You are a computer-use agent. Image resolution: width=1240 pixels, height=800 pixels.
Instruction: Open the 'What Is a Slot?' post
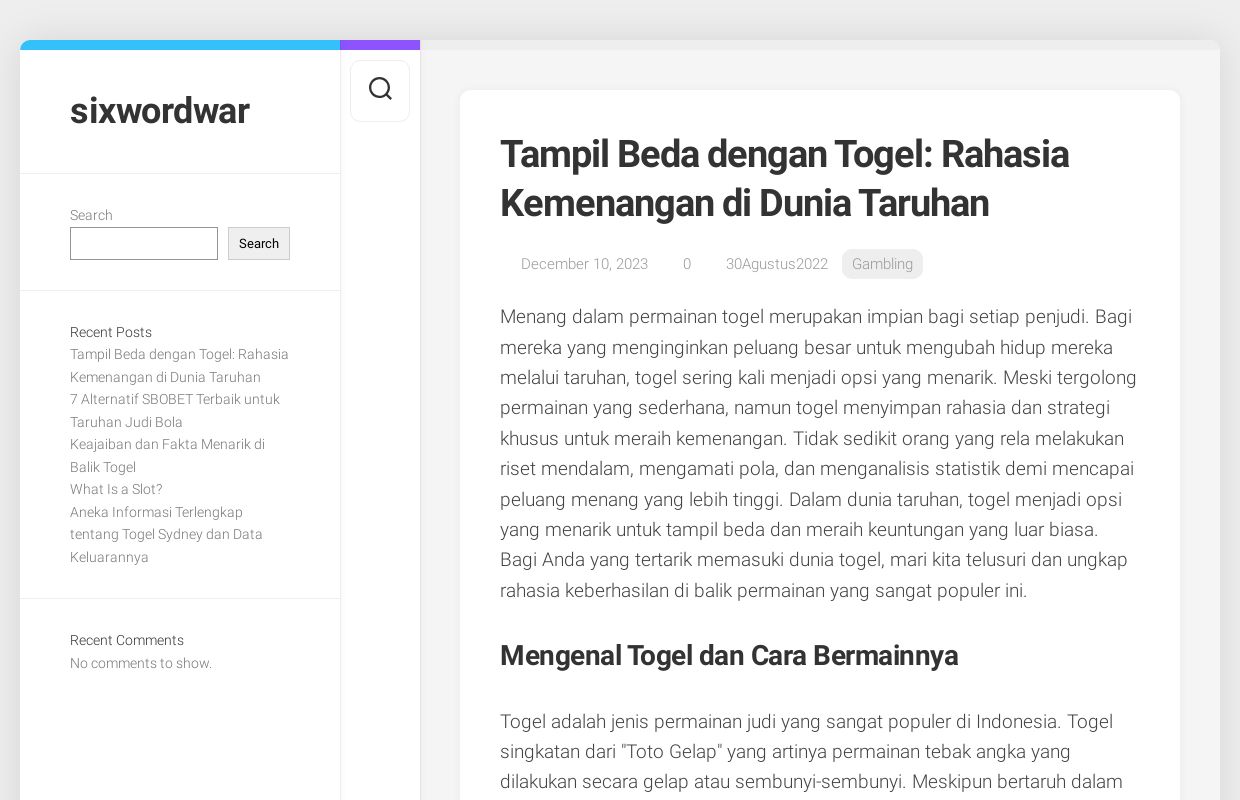(x=116, y=489)
